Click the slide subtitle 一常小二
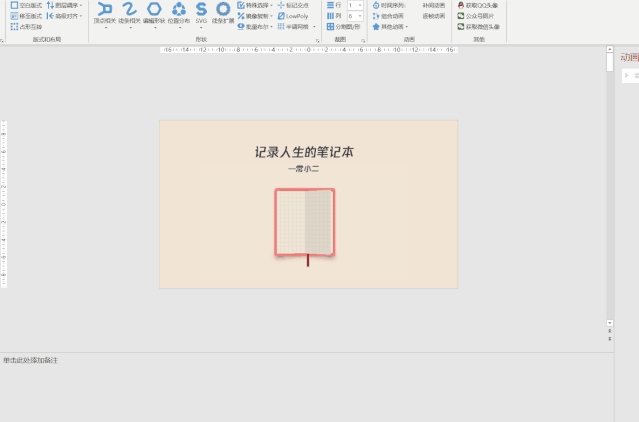This screenshot has width=639, height=422. coord(304,169)
